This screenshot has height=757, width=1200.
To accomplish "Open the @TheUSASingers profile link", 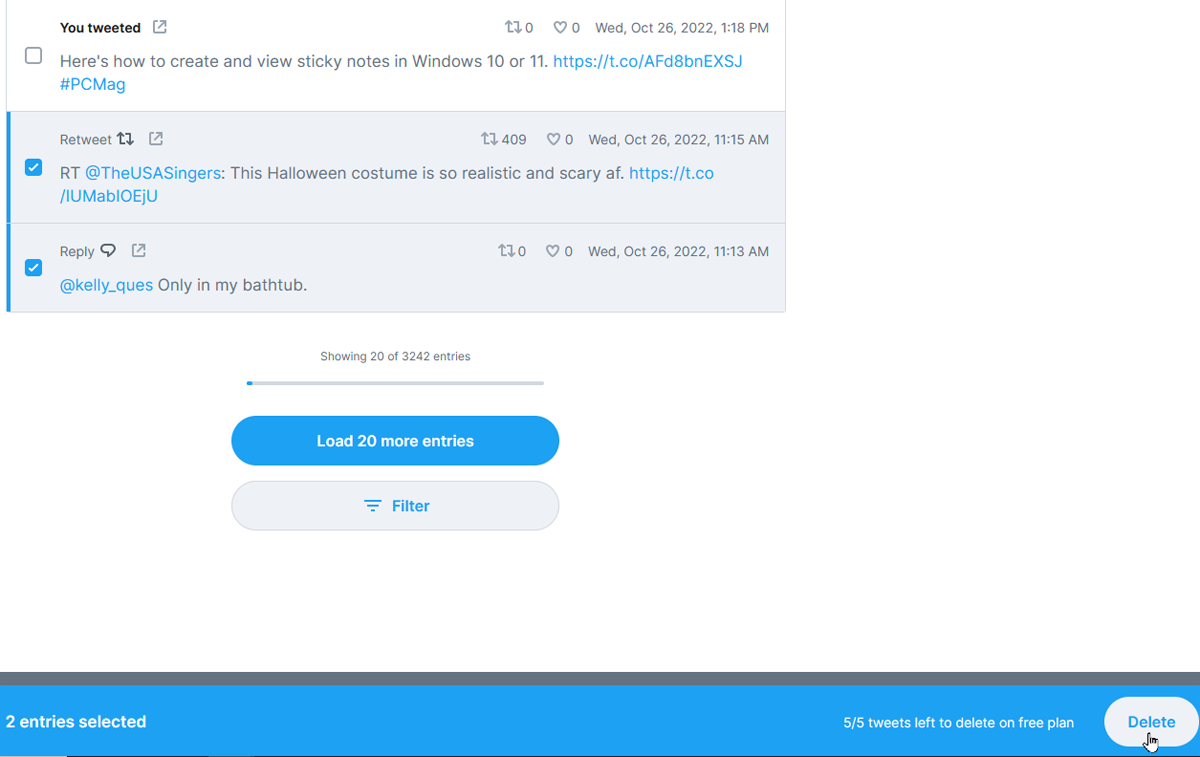I will pos(153,173).
